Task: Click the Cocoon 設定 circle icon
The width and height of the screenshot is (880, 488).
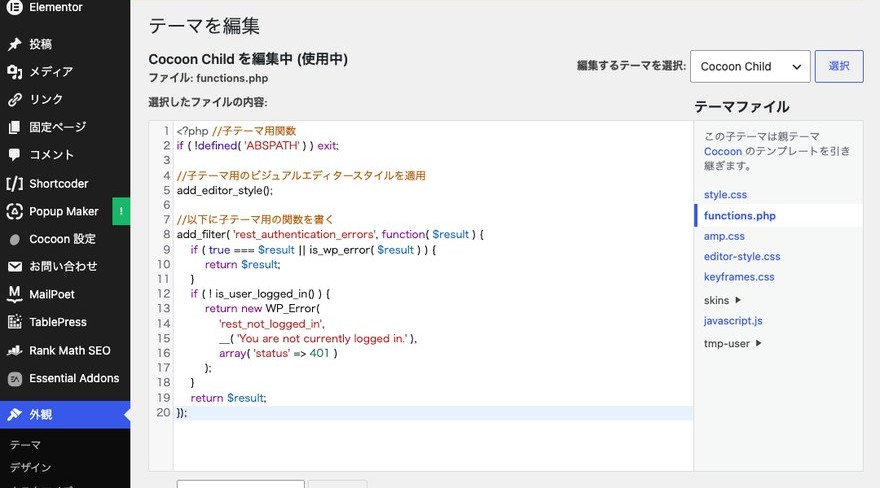Action: 15,240
